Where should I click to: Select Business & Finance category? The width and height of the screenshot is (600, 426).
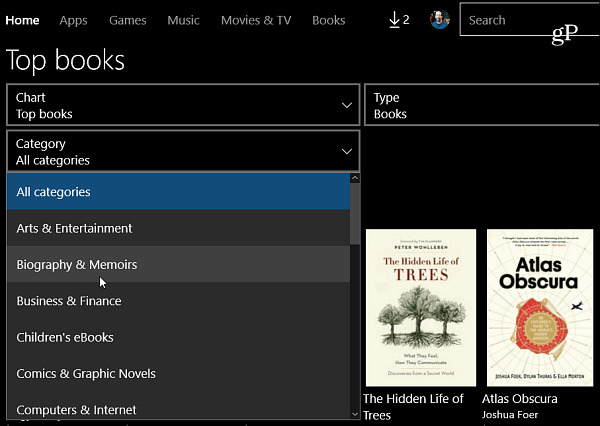pos(178,301)
